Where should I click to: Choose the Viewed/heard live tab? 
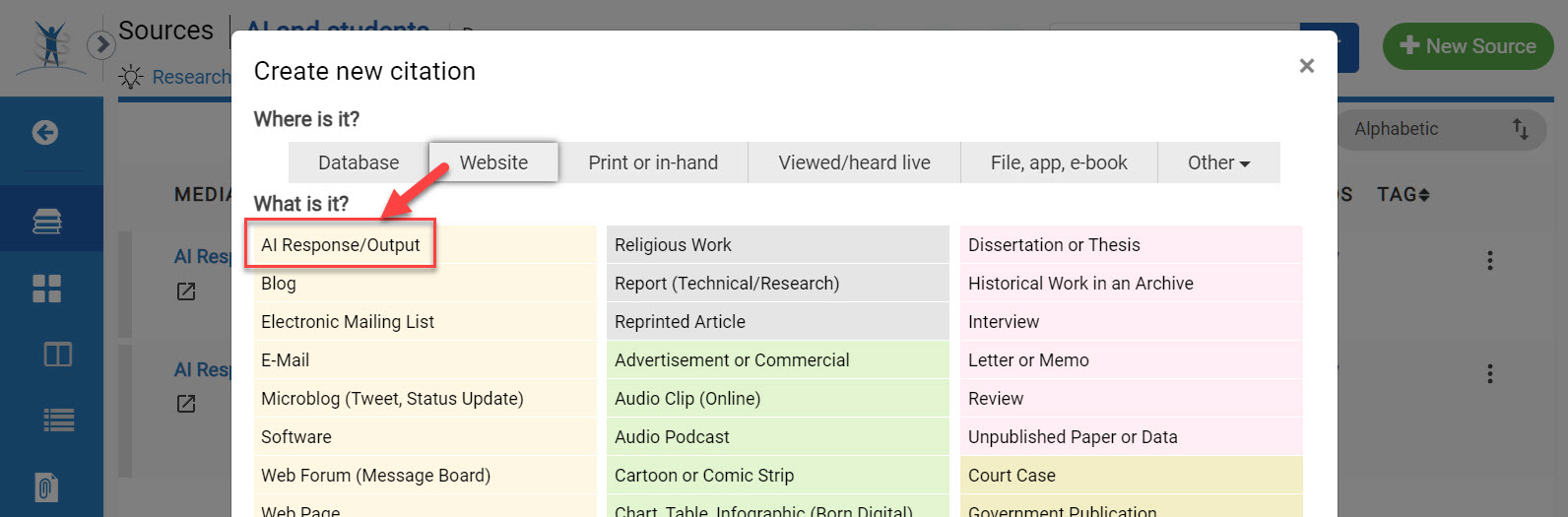click(854, 162)
